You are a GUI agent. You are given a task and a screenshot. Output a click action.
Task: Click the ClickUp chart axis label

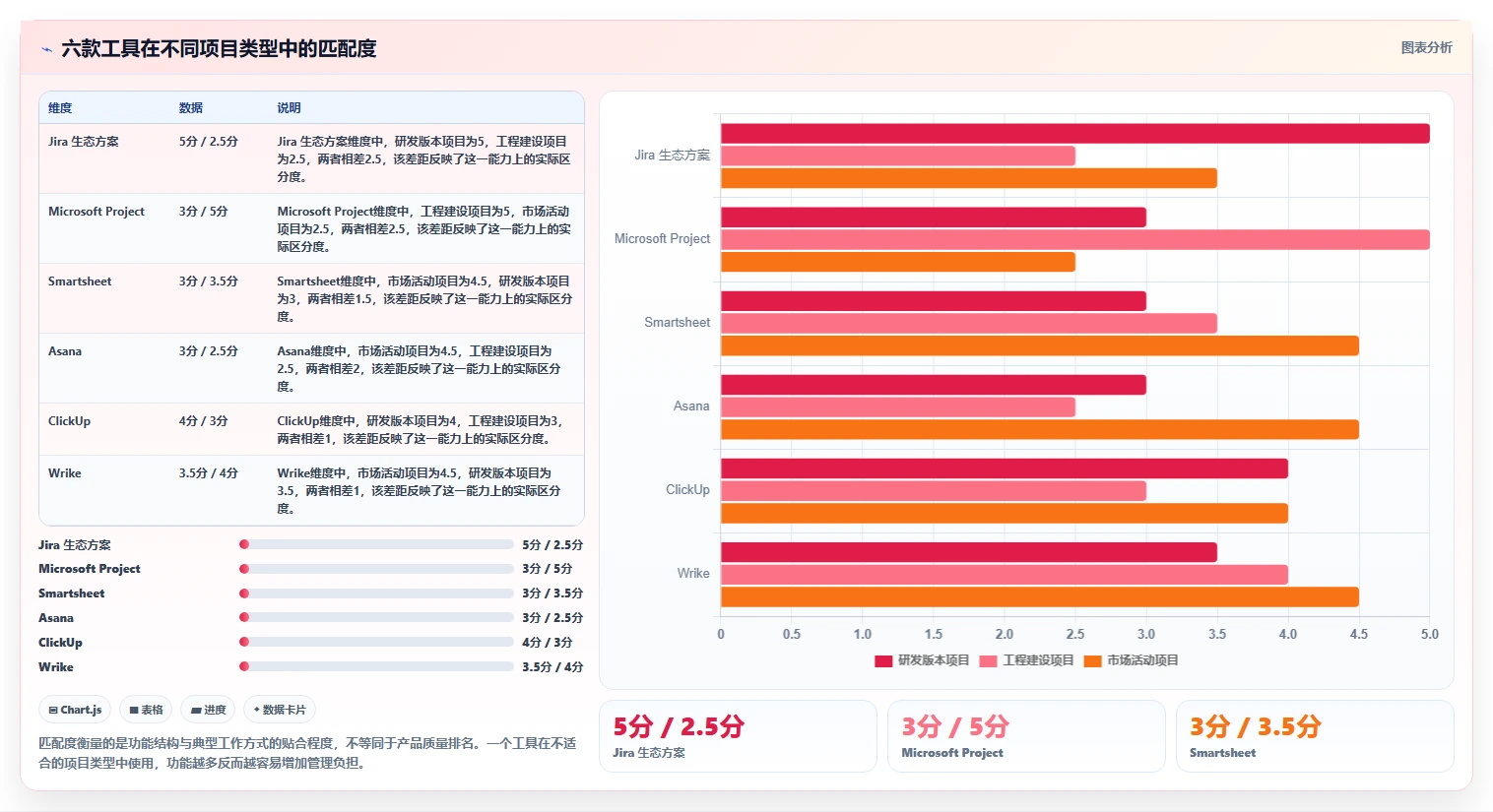click(687, 490)
